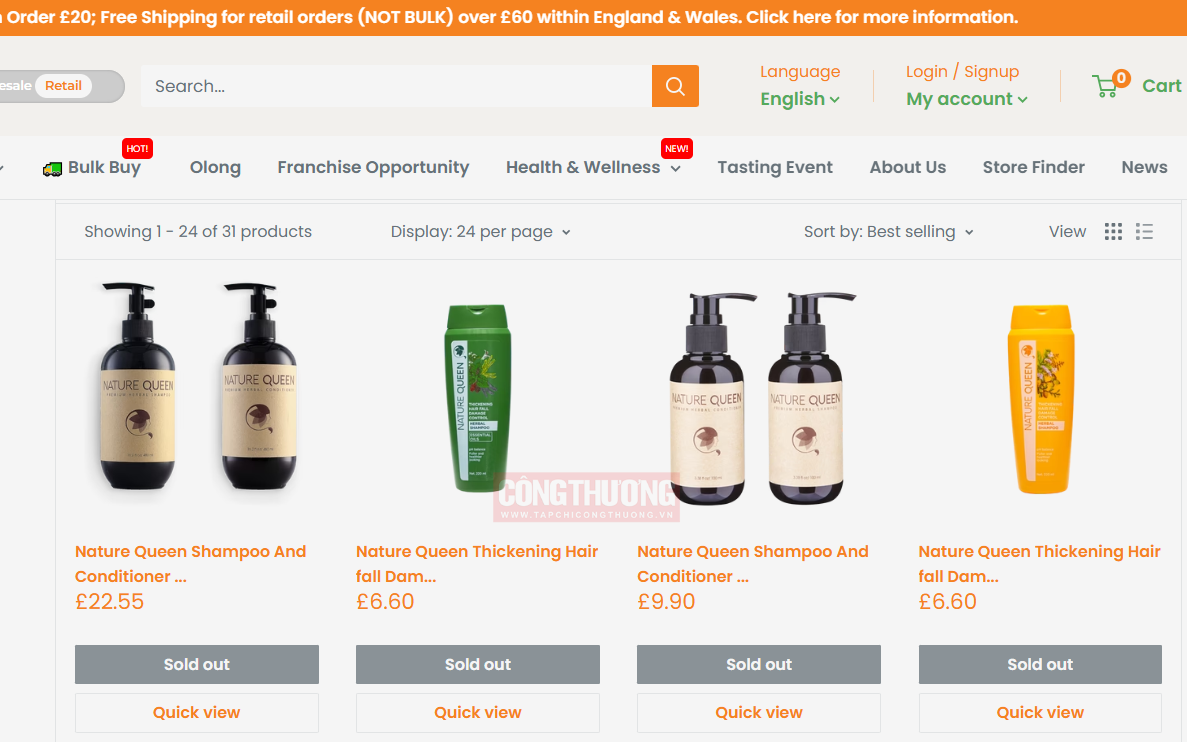The height and width of the screenshot is (742, 1187).
Task: Open the My account dropdown
Action: click(x=967, y=99)
